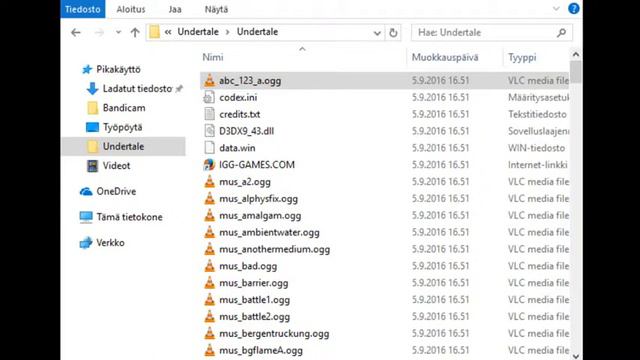Viewport: 640px width, 360px height.
Task: Open the recent locations dropdown arrow
Action: [x=118, y=32]
